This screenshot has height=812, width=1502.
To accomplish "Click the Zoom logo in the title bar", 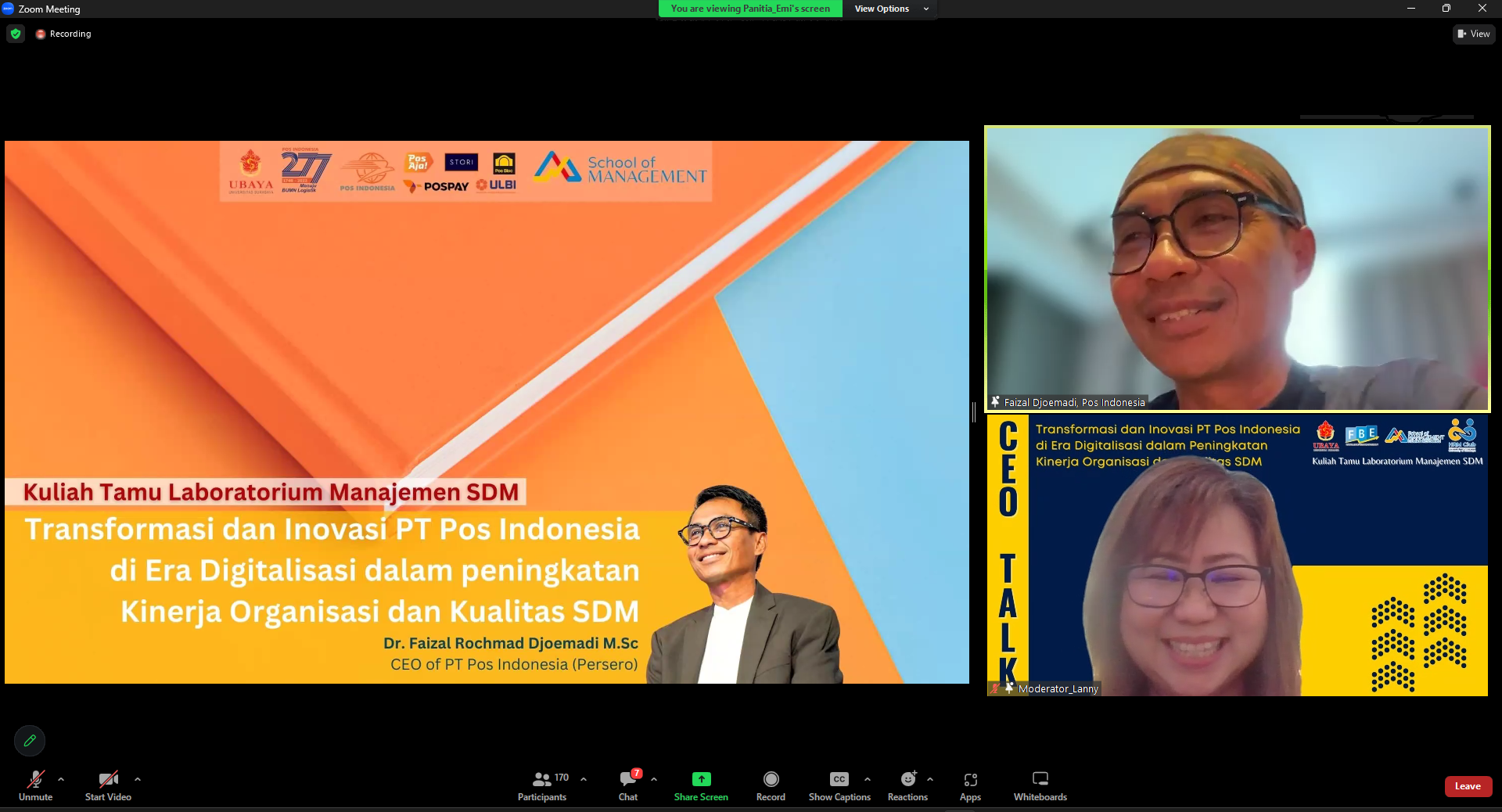I will pyautogui.click(x=8, y=9).
